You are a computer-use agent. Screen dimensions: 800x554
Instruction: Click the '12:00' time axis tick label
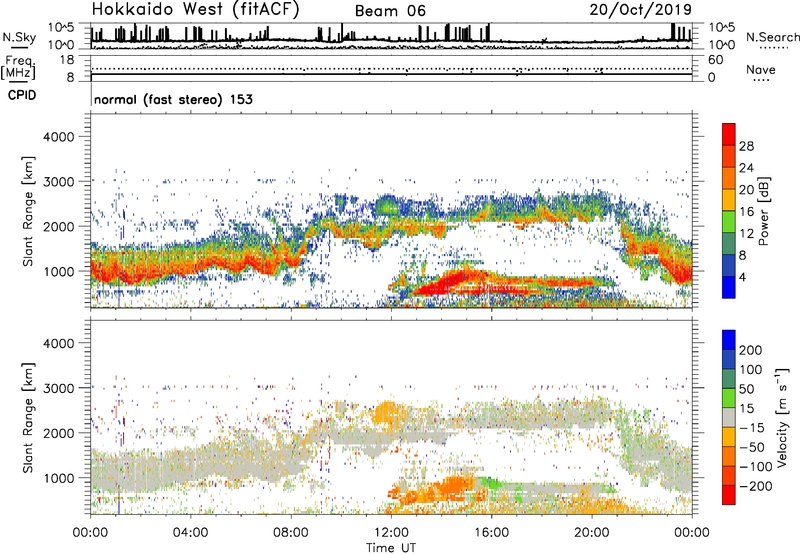click(391, 533)
